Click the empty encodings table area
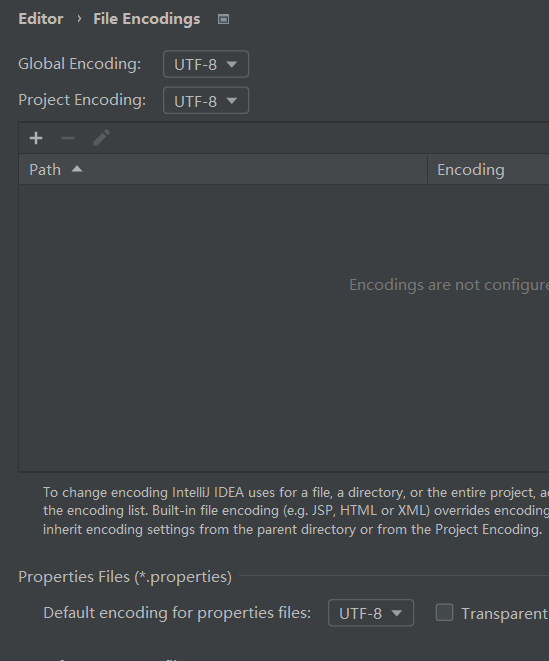Image resolution: width=549 pixels, height=661 pixels. (x=284, y=328)
